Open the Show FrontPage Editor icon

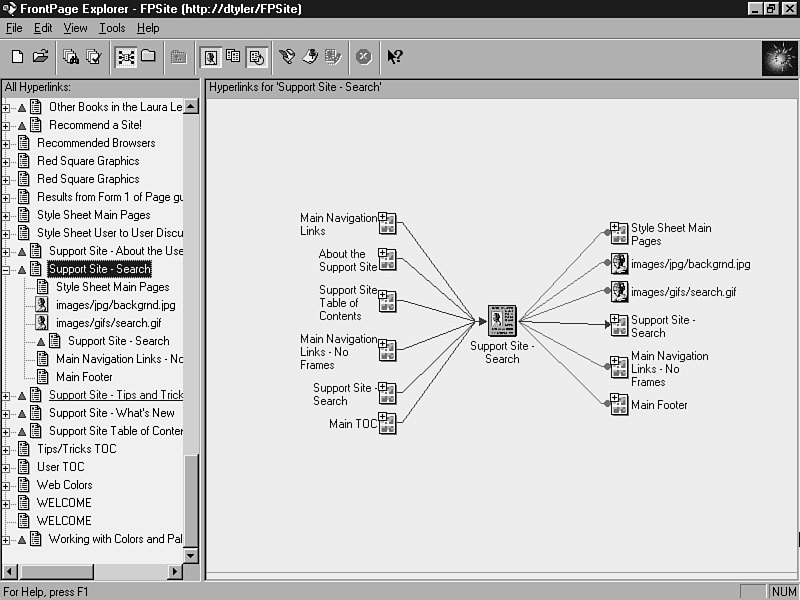288,57
